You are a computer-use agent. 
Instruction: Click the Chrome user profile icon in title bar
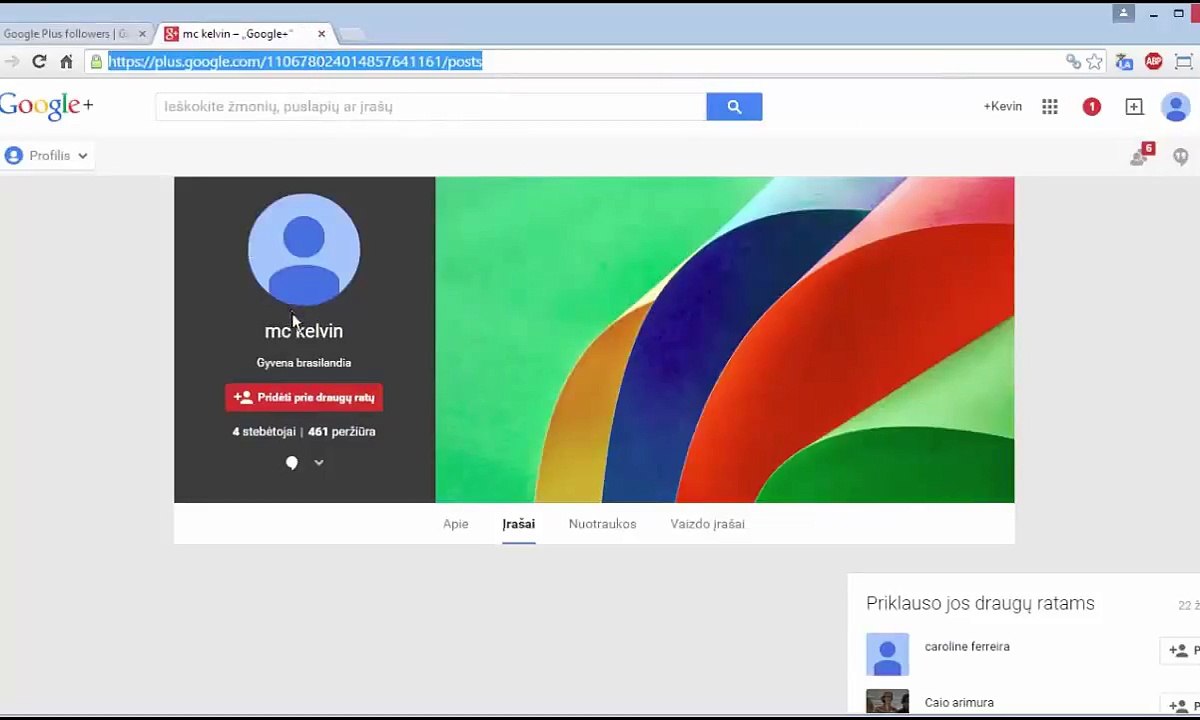pos(1123,13)
